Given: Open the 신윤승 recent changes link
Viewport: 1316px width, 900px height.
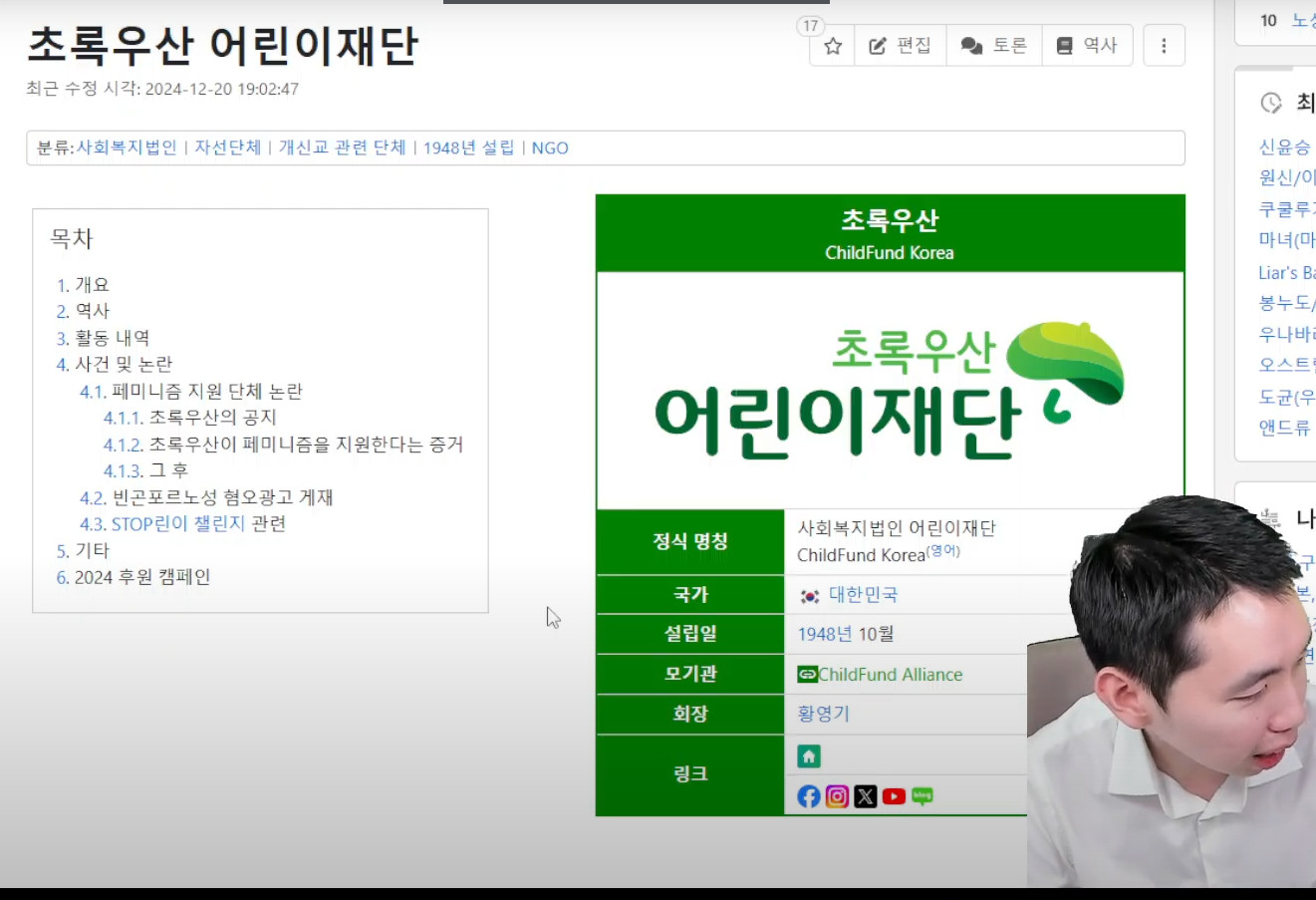Looking at the screenshot, I should pos(1285,148).
